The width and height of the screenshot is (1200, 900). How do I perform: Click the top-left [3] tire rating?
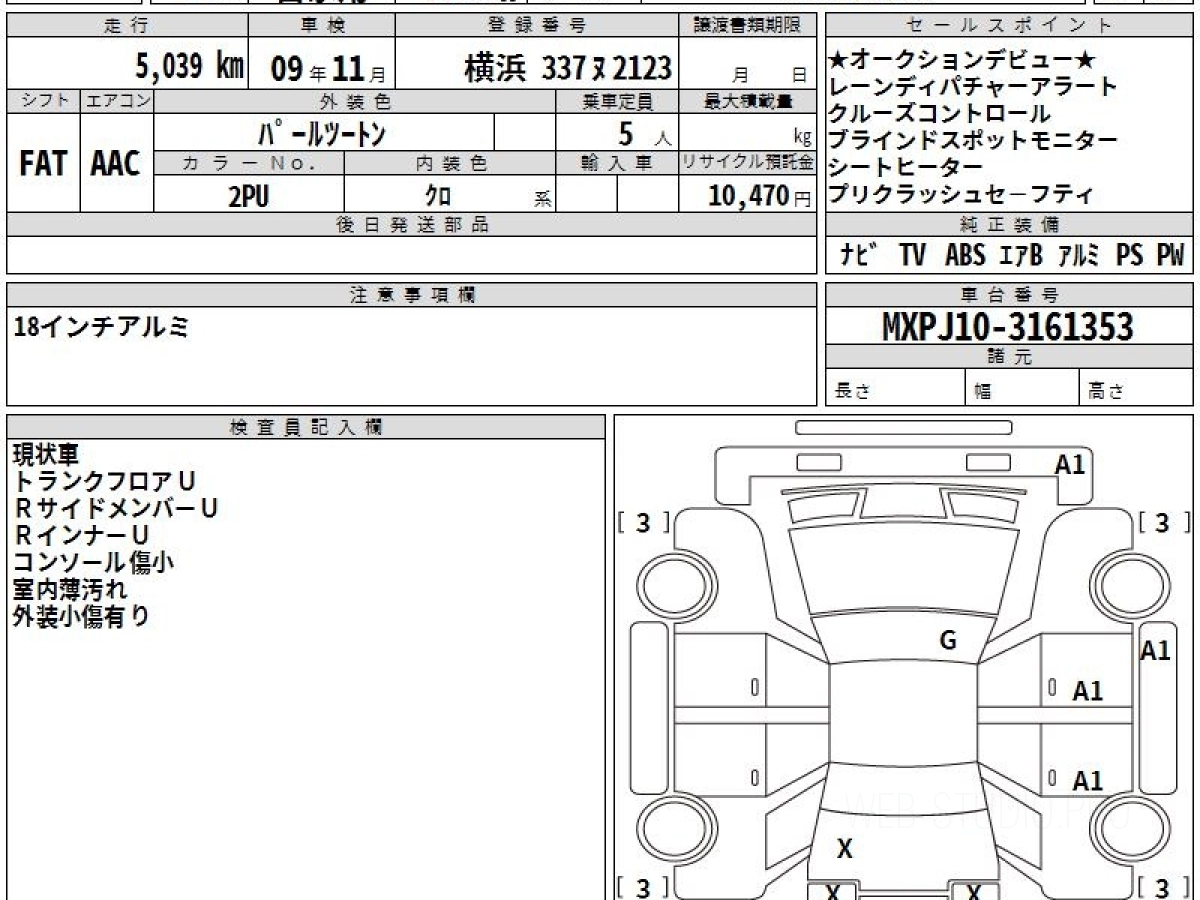pos(643,522)
